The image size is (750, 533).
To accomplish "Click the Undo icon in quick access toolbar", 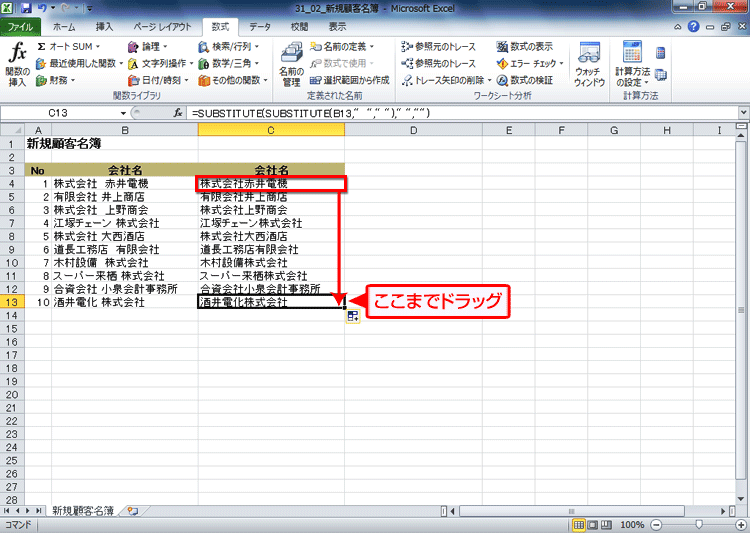I will (42, 8).
